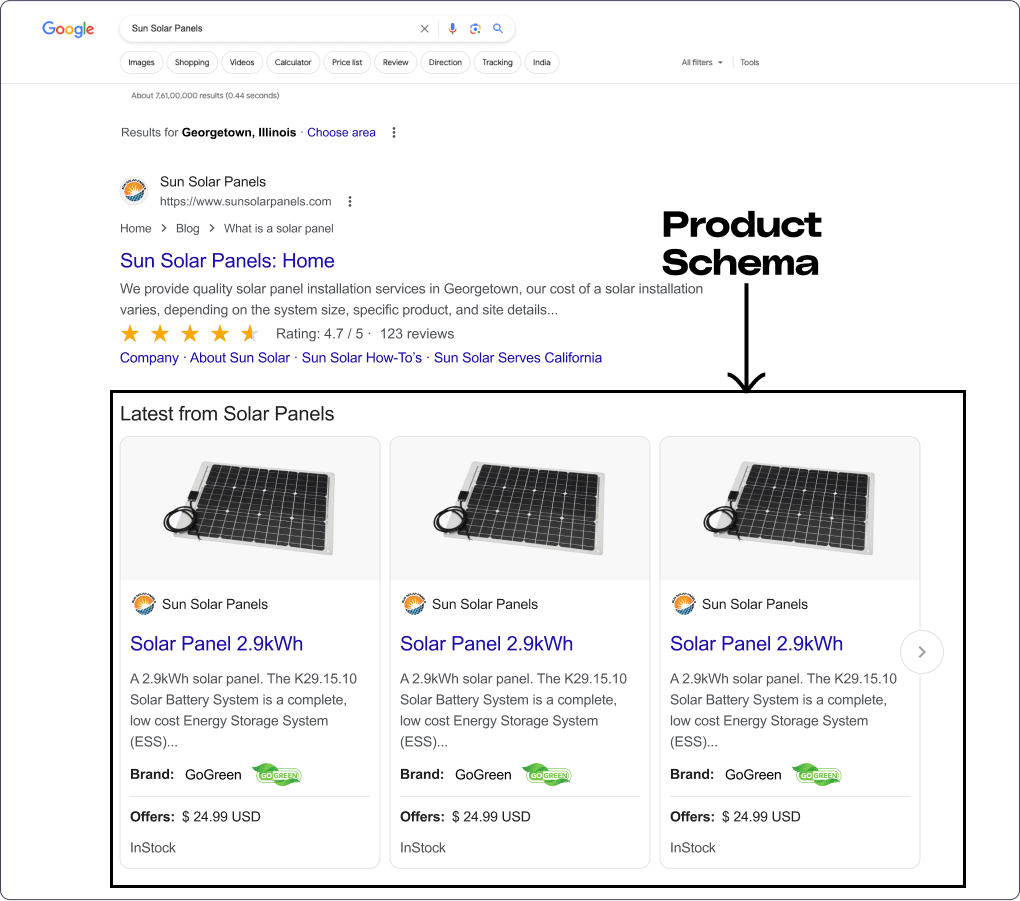Open the Sun Solar Panels: Home result
Image resolution: width=1020 pixels, height=901 pixels.
227,260
